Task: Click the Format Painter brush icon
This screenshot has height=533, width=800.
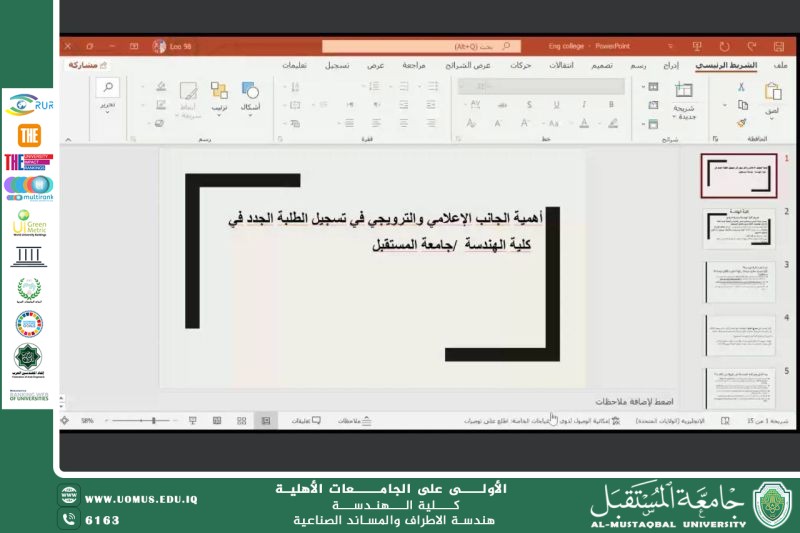Action: tap(741, 122)
